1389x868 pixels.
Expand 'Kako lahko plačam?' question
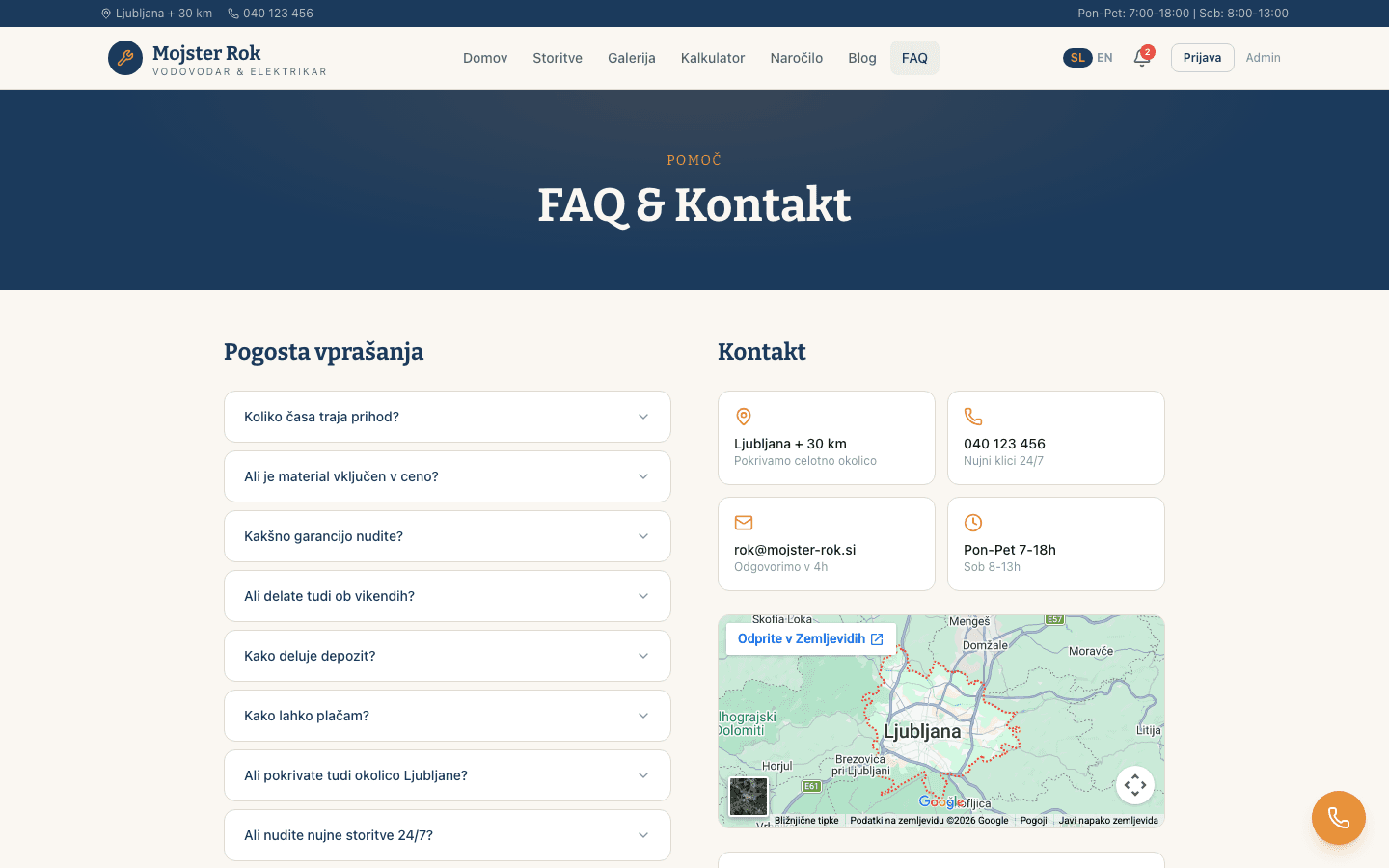(448, 716)
